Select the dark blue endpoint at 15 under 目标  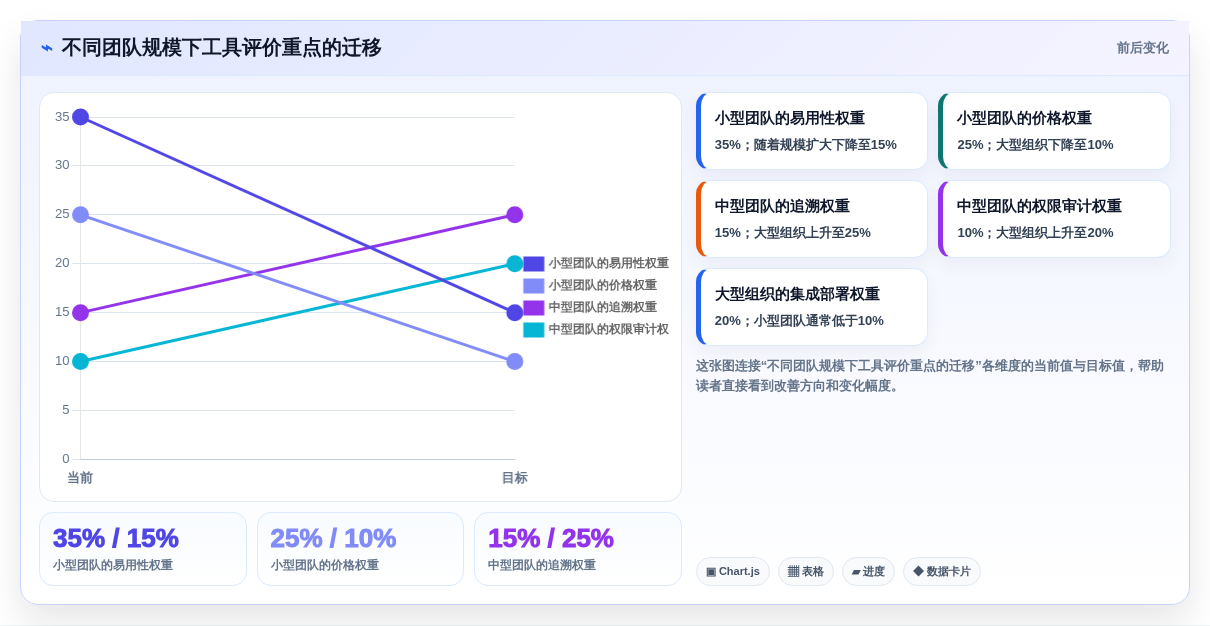point(515,313)
